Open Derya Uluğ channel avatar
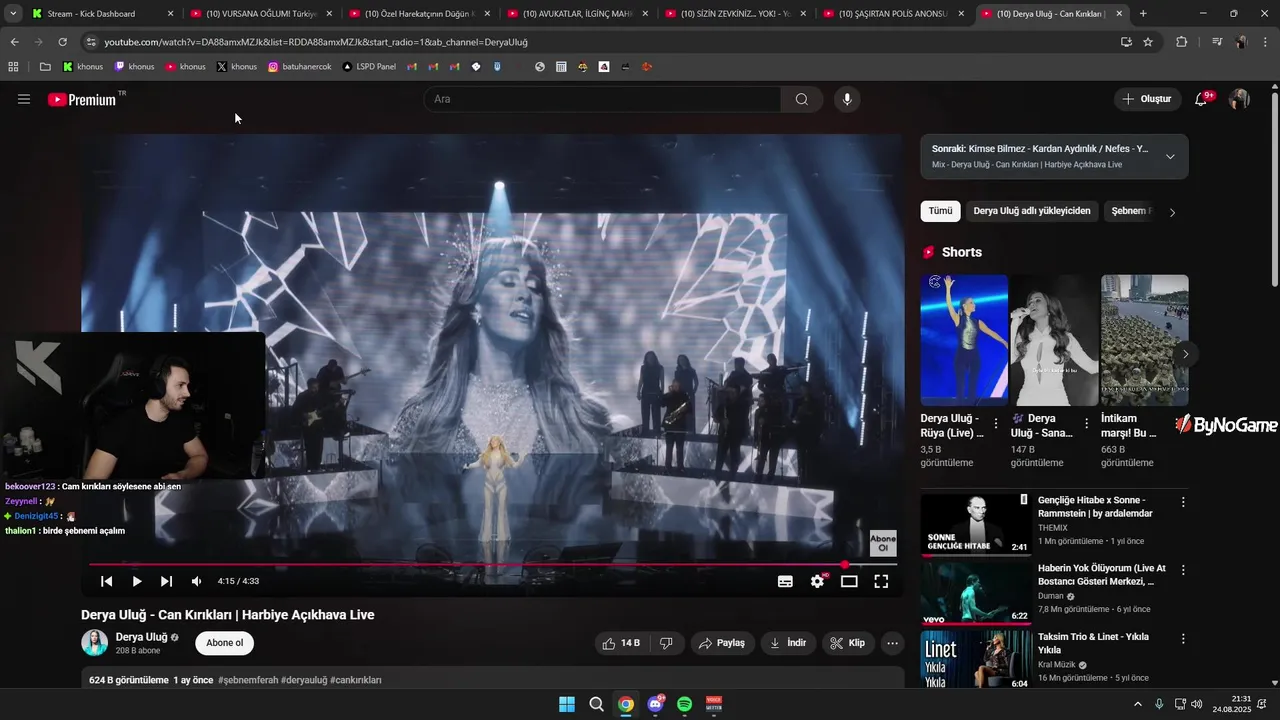This screenshot has height=720, width=1280. [x=95, y=643]
